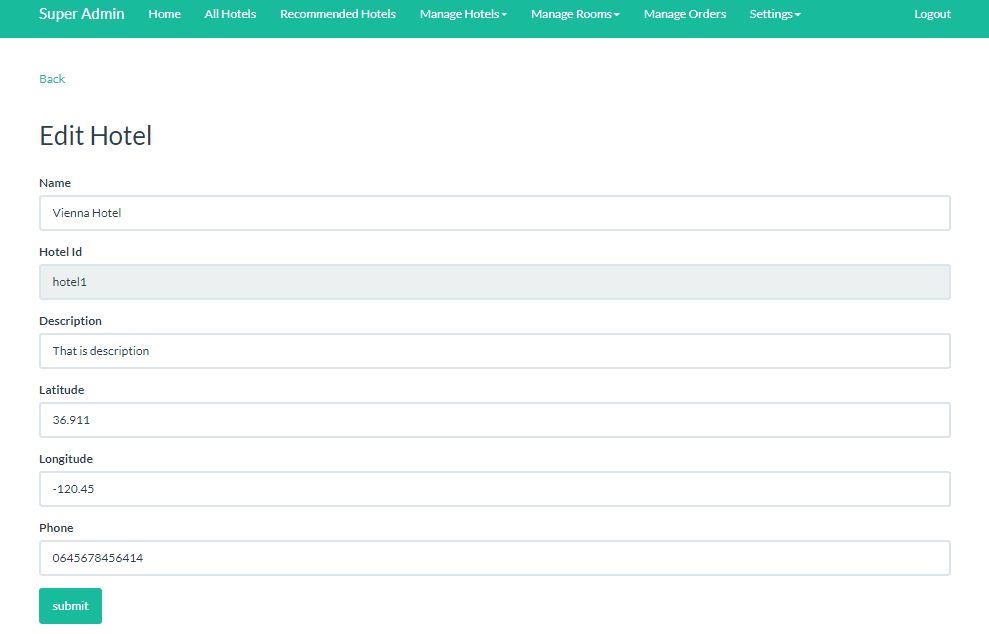Expand the Manage Rooms dropdown
The height and width of the screenshot is (634, 989).
[x=575, y=14]
